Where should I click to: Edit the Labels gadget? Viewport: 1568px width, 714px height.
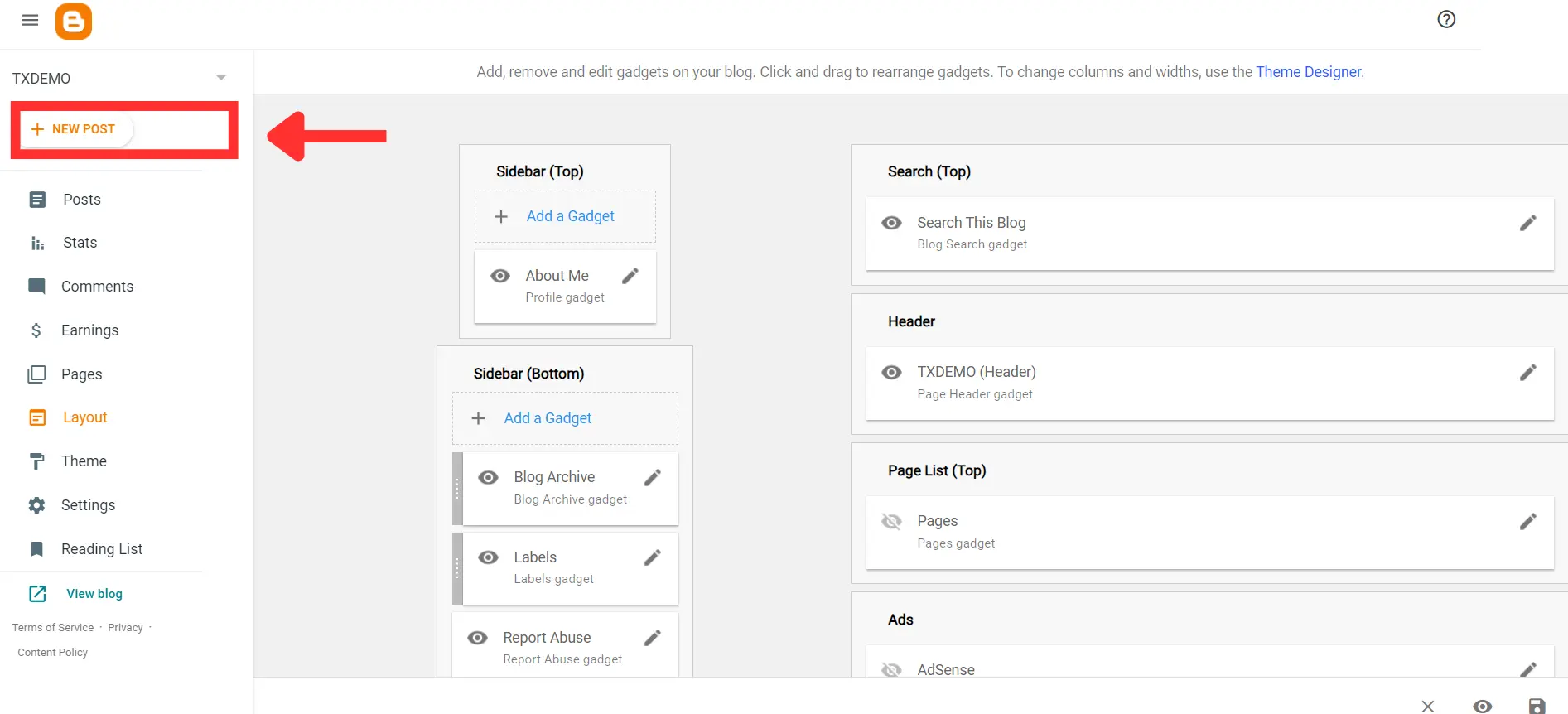pyautogui.click(x=653, y=557)
